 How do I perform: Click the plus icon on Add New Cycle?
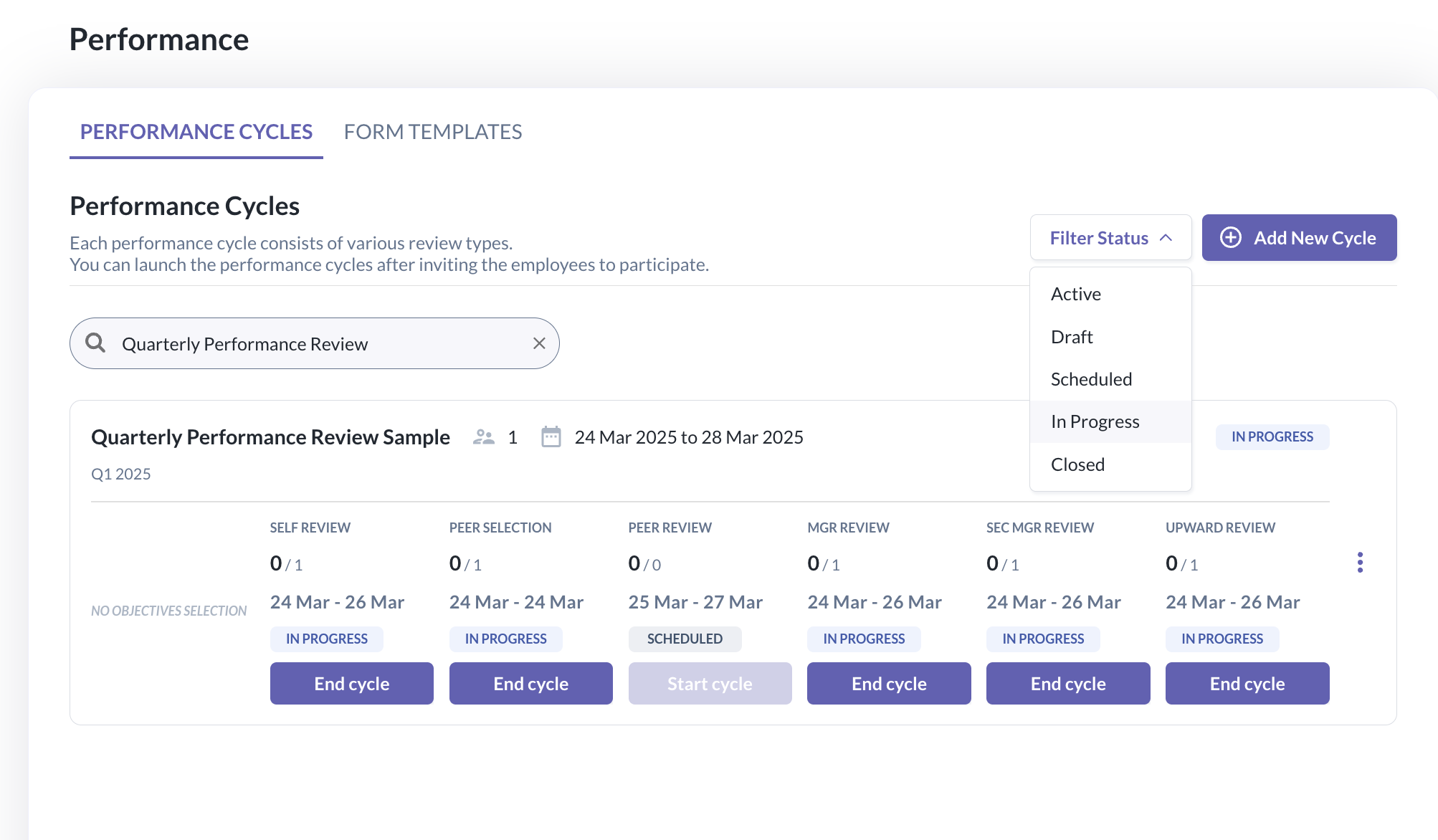[x=1231, y=238]
